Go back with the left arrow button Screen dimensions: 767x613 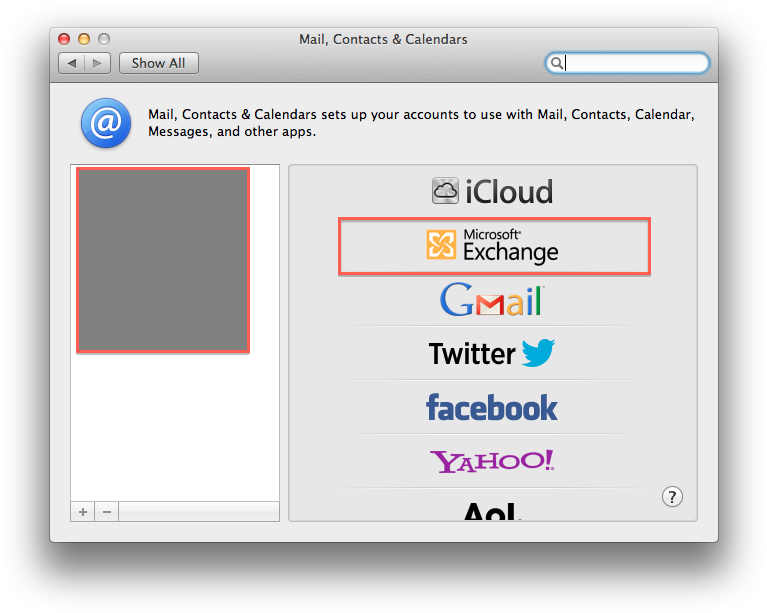pos(72,63)
